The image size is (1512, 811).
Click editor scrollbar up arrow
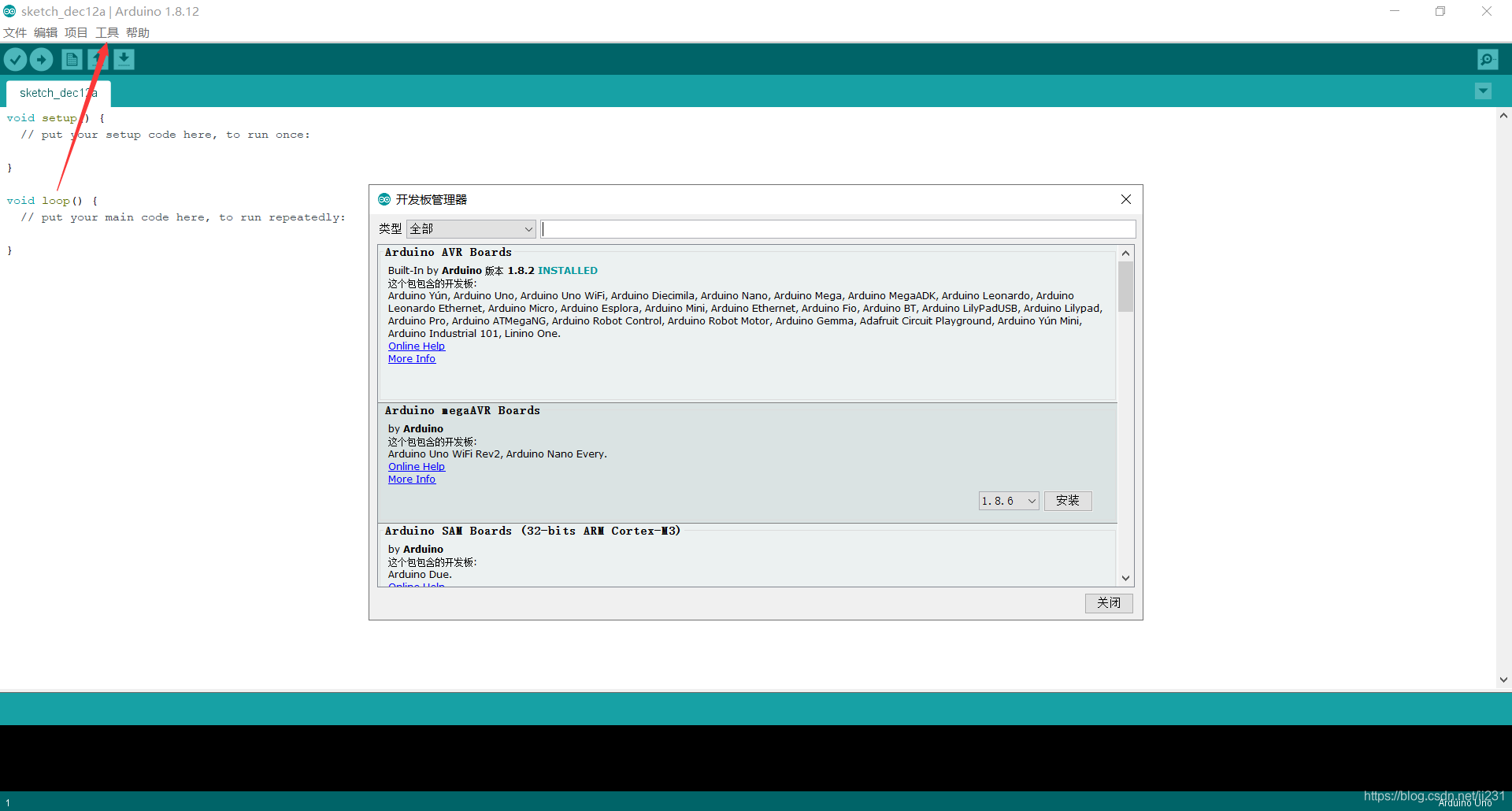pyautogui.click(x=1503, y=115)
